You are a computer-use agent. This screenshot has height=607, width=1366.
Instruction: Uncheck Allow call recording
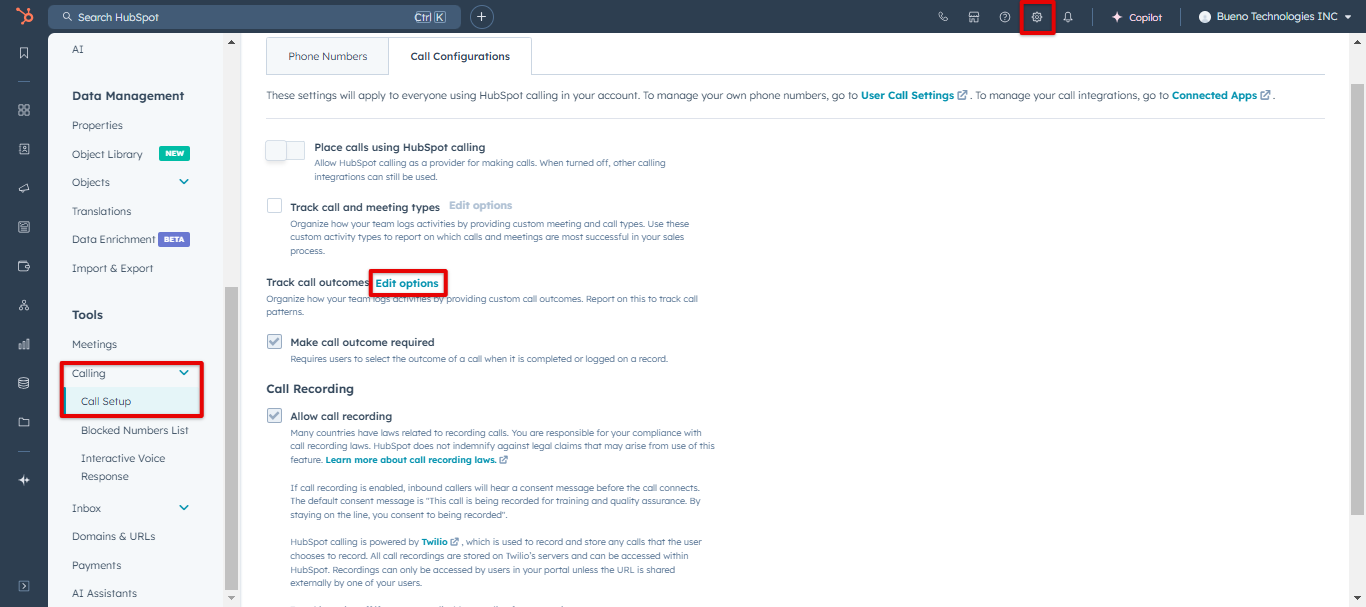[274, 416]
